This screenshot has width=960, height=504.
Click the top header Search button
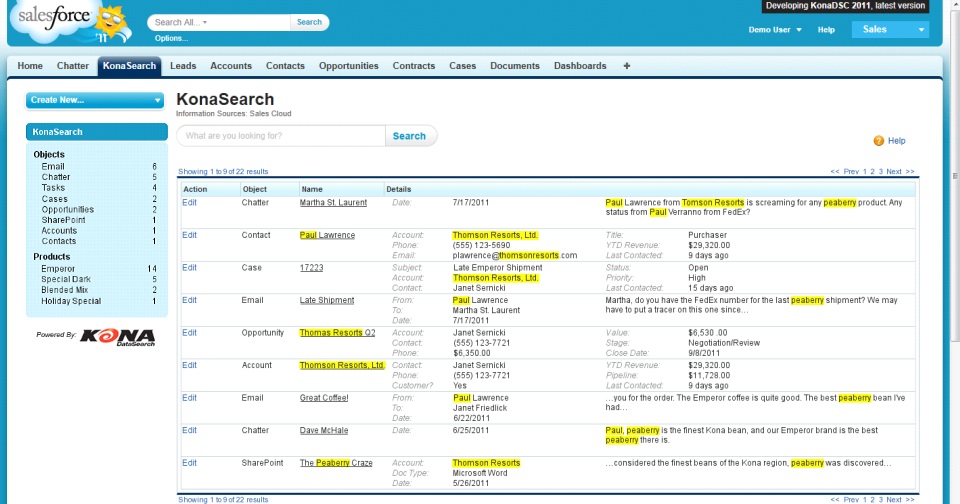pyautogui.click(x=309, y=22)
